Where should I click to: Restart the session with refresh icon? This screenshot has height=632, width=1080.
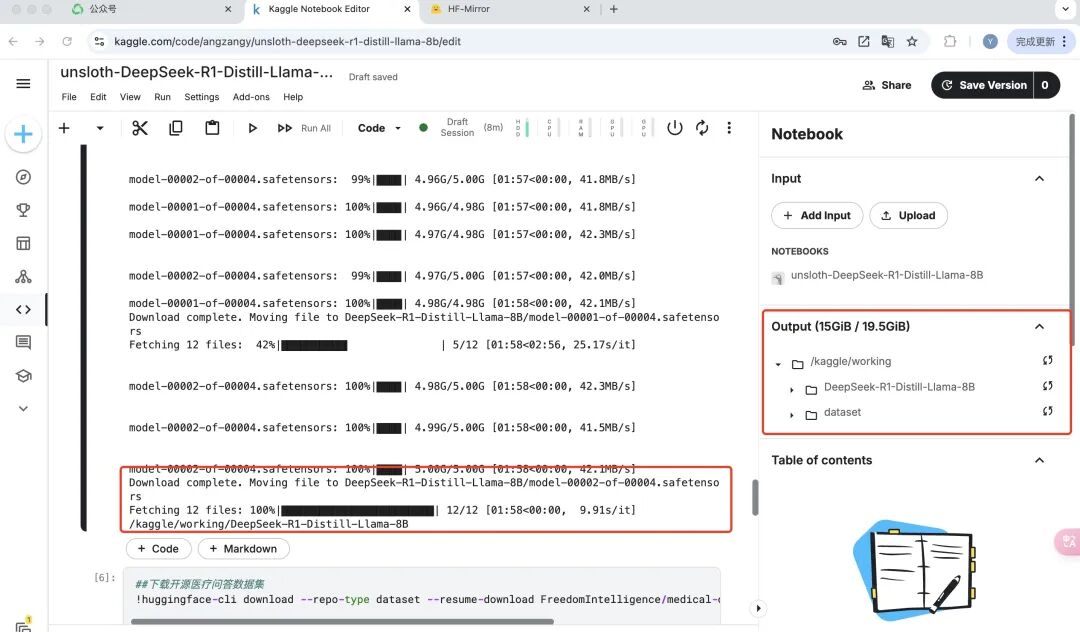[x=702, y=127]
